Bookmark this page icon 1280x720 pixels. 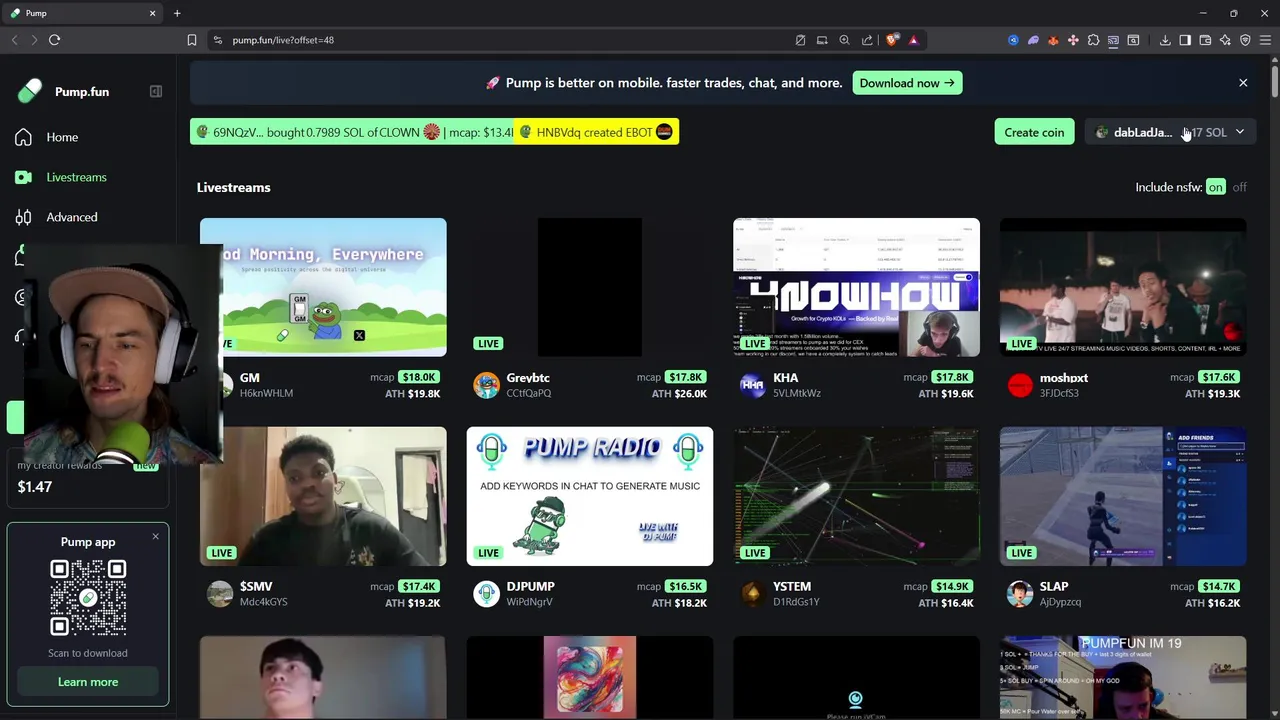coord(192,40)
